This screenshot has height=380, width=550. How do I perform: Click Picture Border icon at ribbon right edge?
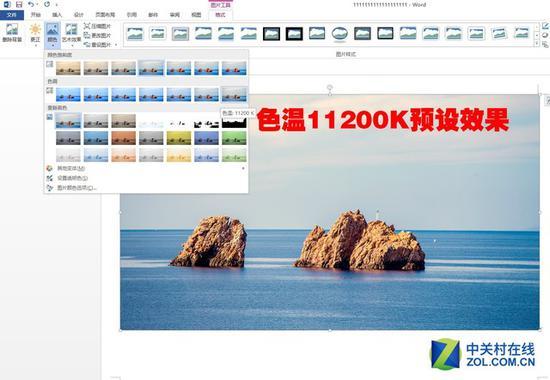coord(545,26)
